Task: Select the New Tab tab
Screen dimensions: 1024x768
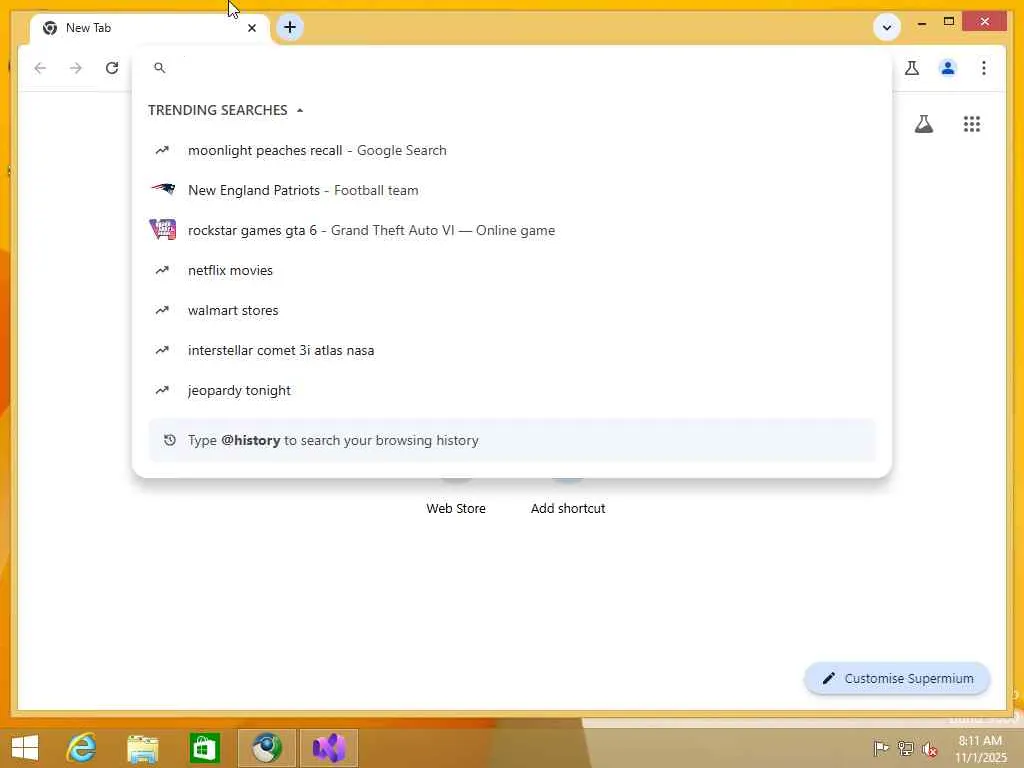Action: coord(150,28)
